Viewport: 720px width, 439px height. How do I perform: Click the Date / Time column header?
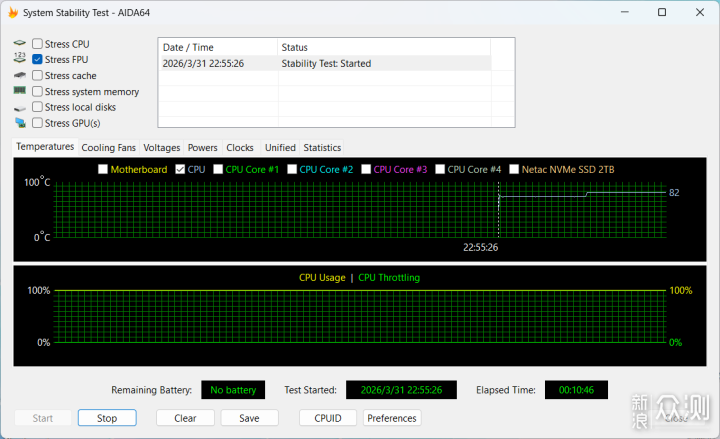[218, 47]
